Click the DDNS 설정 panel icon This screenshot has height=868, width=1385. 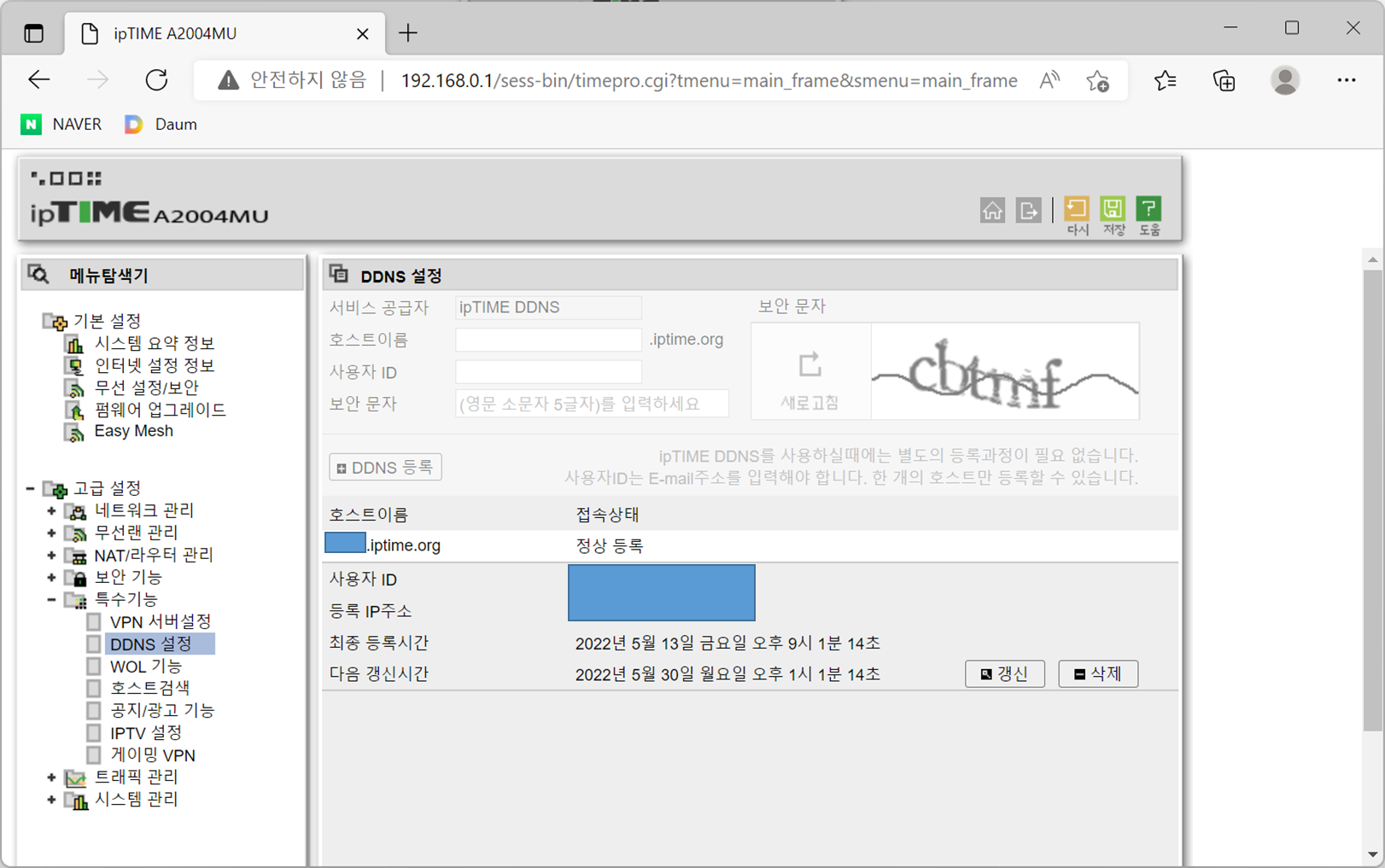[x=339, y=274]
